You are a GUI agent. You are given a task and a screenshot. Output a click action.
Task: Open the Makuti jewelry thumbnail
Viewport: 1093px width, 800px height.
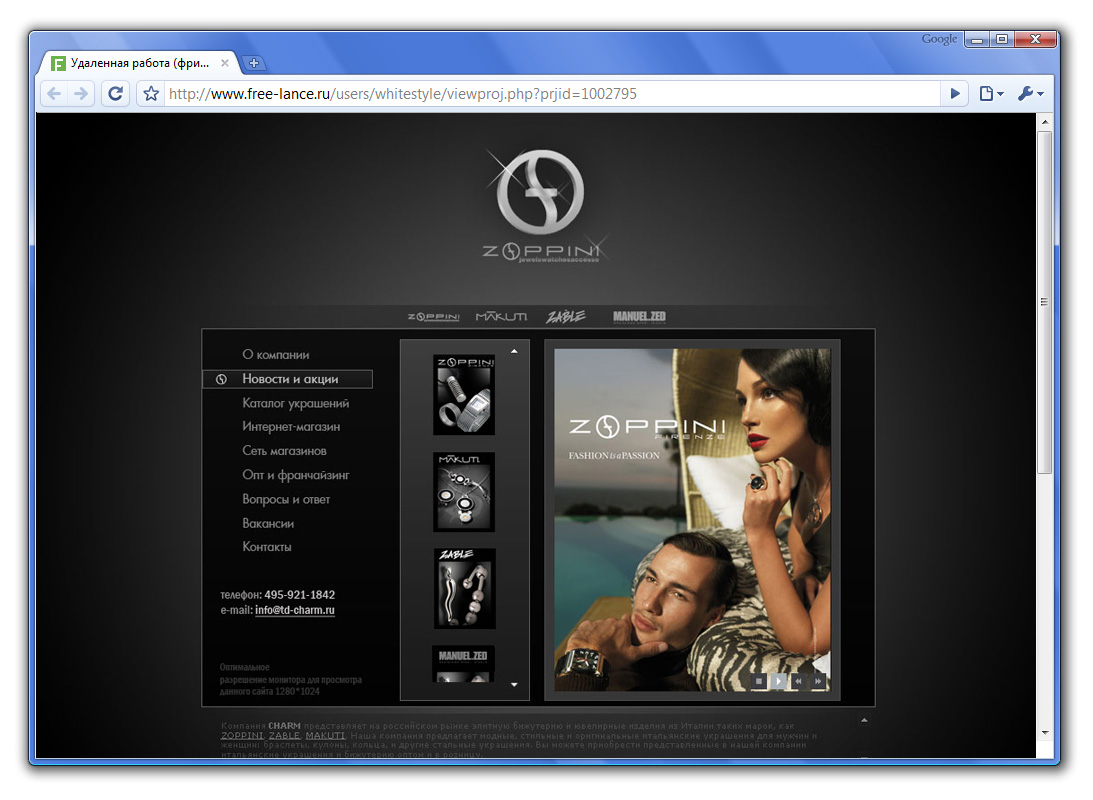[464, 492]
